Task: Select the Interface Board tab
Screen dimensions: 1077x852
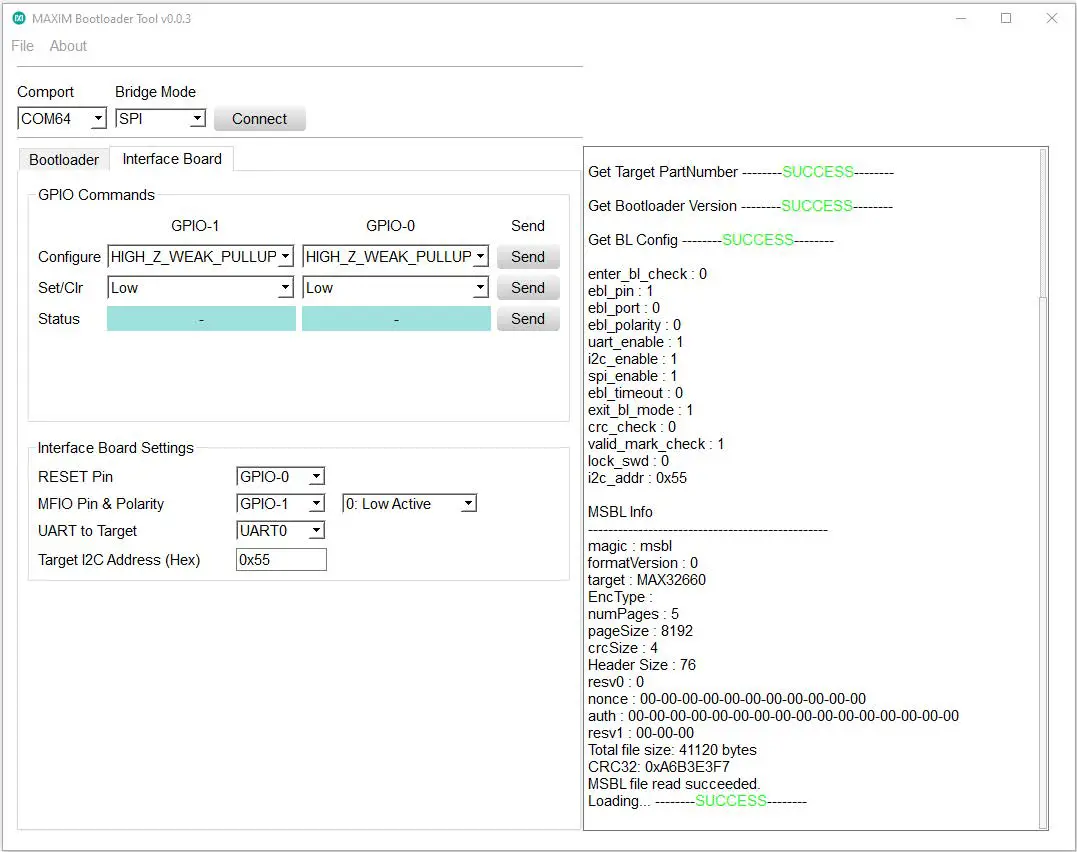Action: click(170, 158)
